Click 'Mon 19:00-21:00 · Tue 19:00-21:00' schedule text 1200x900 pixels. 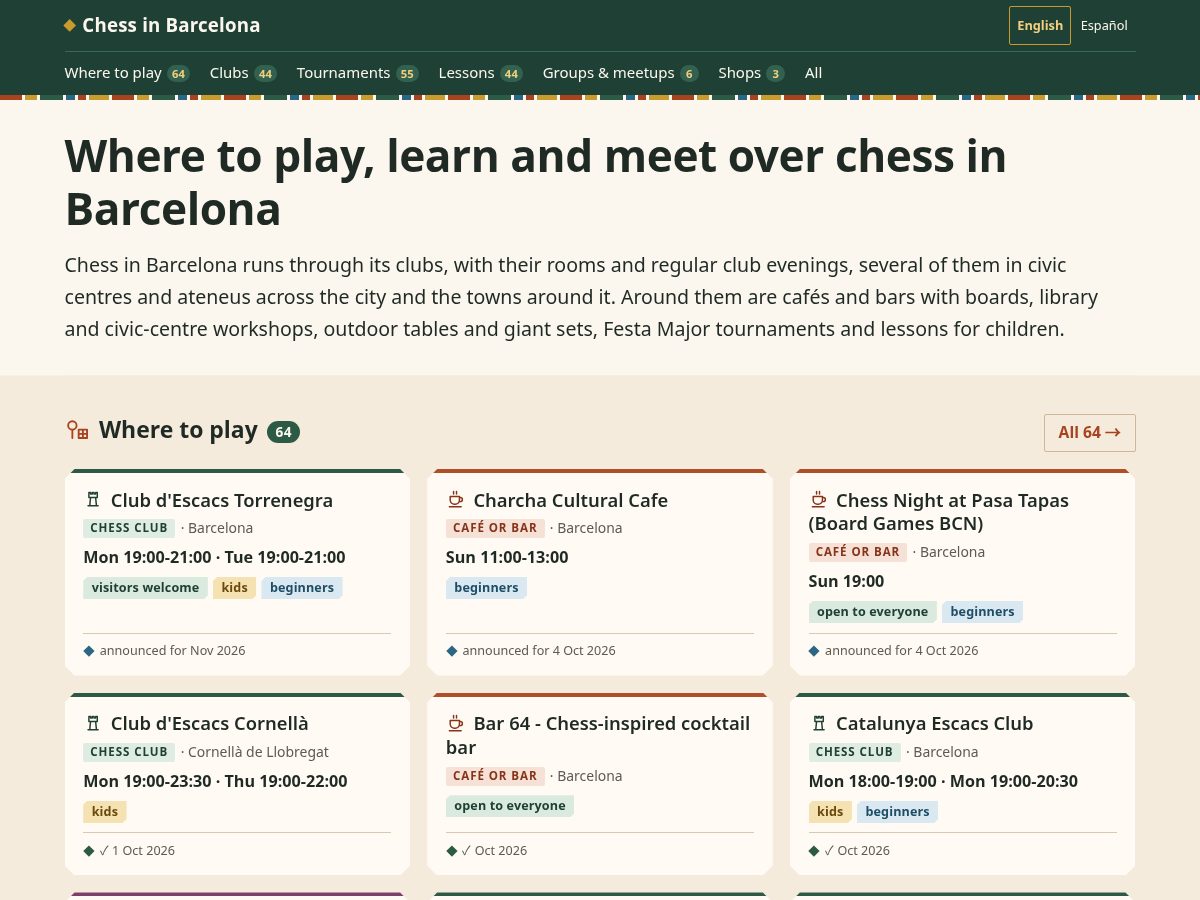tap(214, 557)
